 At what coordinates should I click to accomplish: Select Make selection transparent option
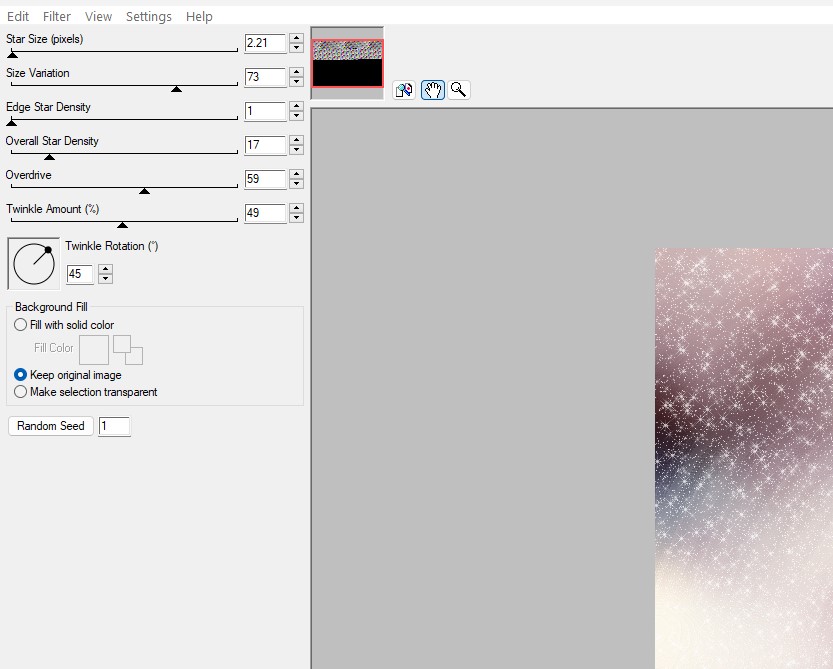(x=86, y=392)
